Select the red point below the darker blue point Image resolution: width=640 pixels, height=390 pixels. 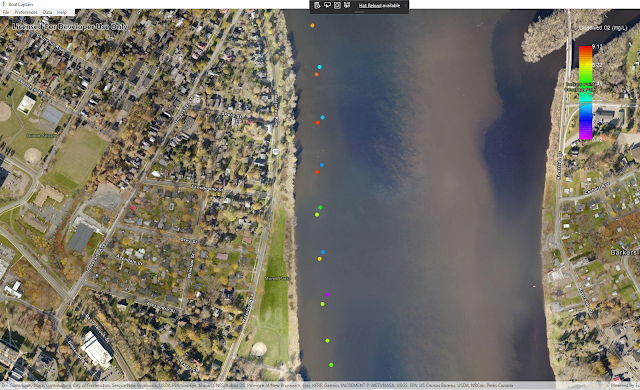(x=317, y=172)
